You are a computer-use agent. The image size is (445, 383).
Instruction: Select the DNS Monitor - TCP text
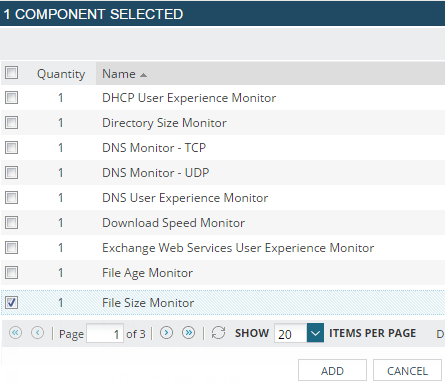154,148
